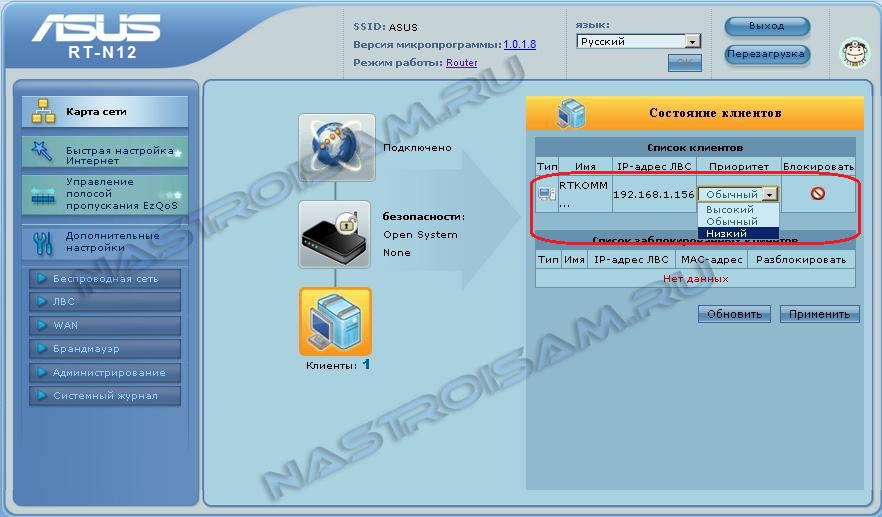Image resolution: width=882 pixels, height=517 pixels.
Task: Click the block icon for RTKOMM client
Action: pos(817,194)
